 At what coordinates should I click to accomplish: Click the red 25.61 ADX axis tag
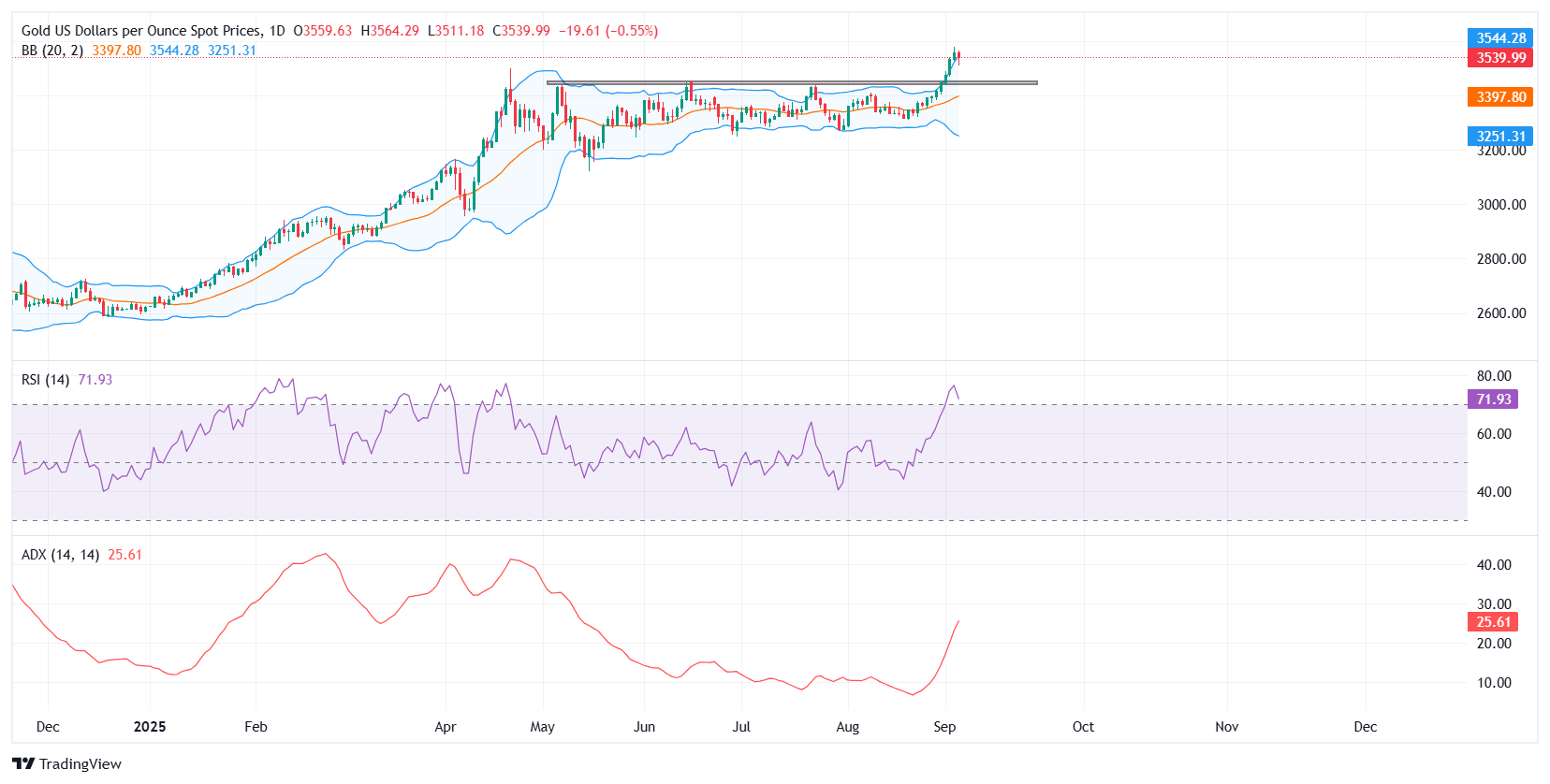1493,622
